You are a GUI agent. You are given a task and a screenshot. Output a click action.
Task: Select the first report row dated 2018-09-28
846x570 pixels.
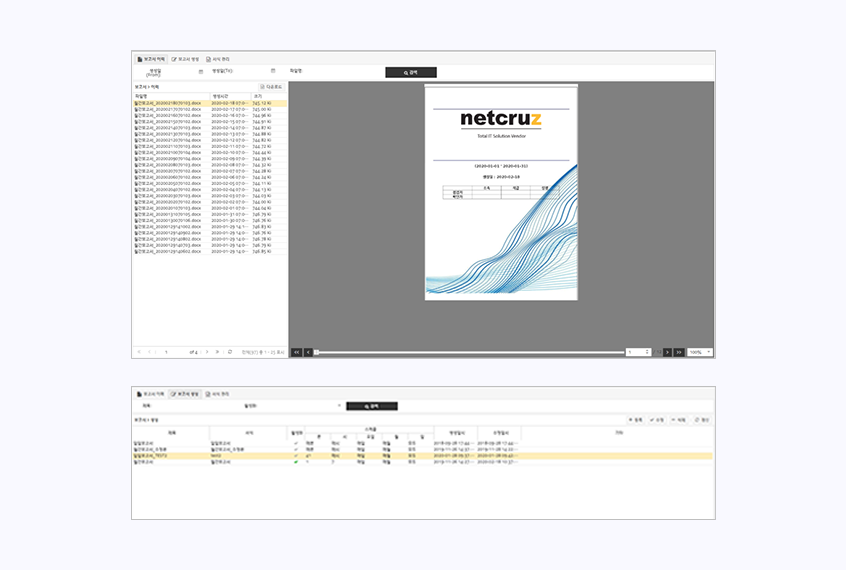click(422, 443)
